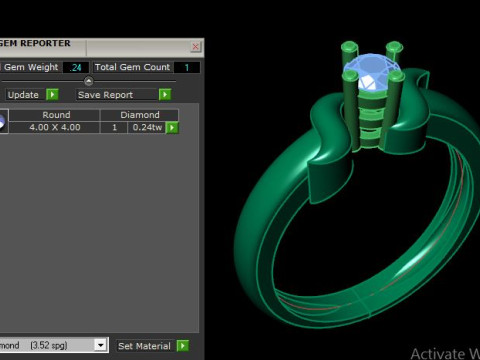Click the 4.00 X 4.00 size cell
This screenshot has width=480, height=360.
tap(55, 127)
